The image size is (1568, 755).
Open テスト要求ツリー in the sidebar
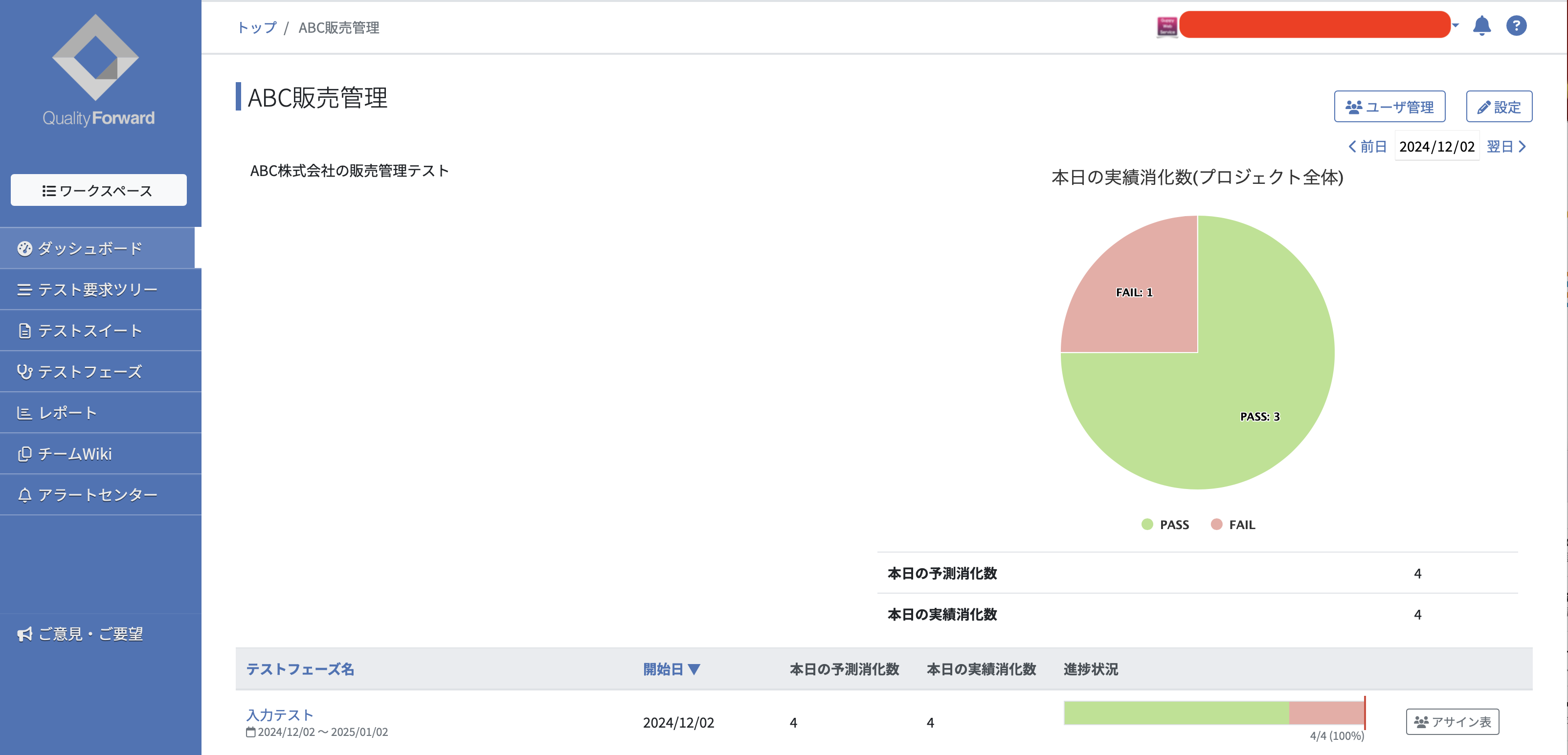click(x=97, y=289)
